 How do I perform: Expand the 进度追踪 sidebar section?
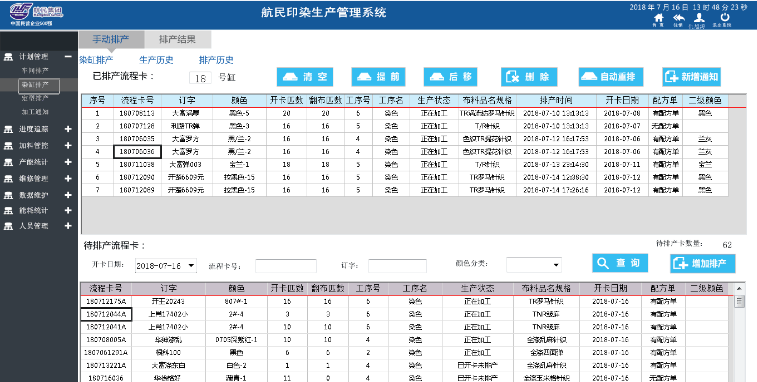68,129
